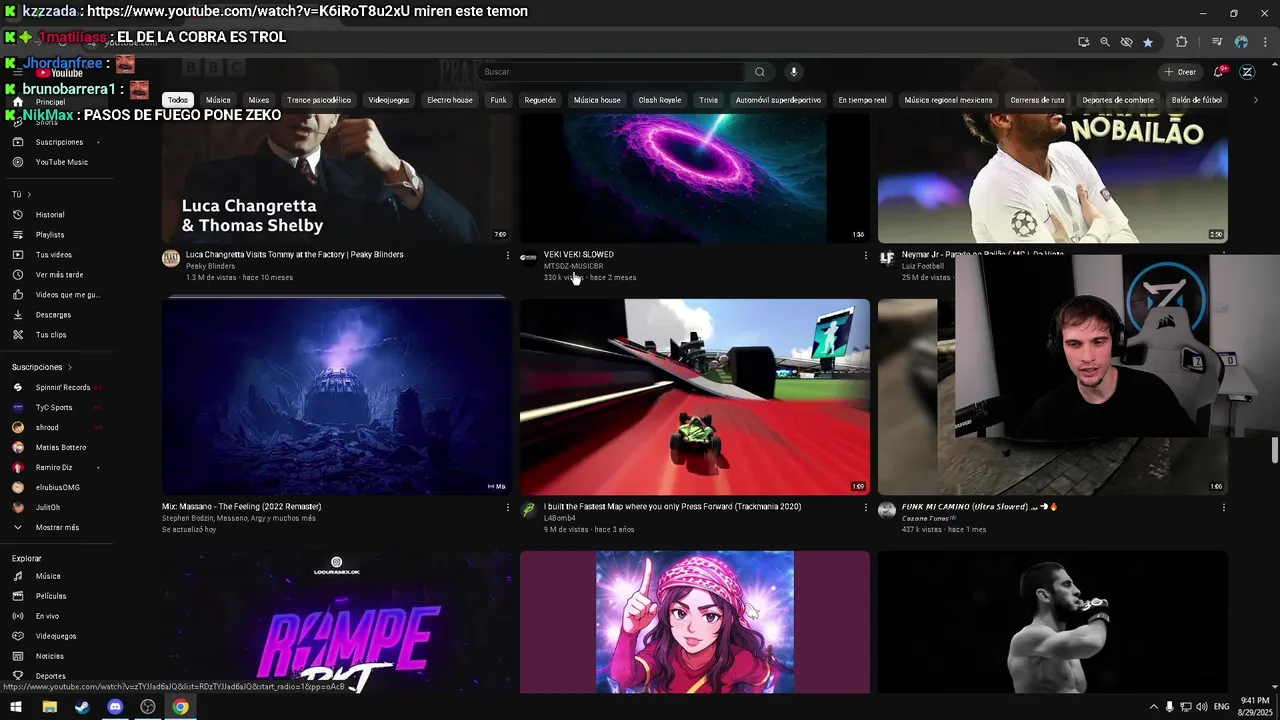Click the Chrome zoom magnifier icon

1105,42
